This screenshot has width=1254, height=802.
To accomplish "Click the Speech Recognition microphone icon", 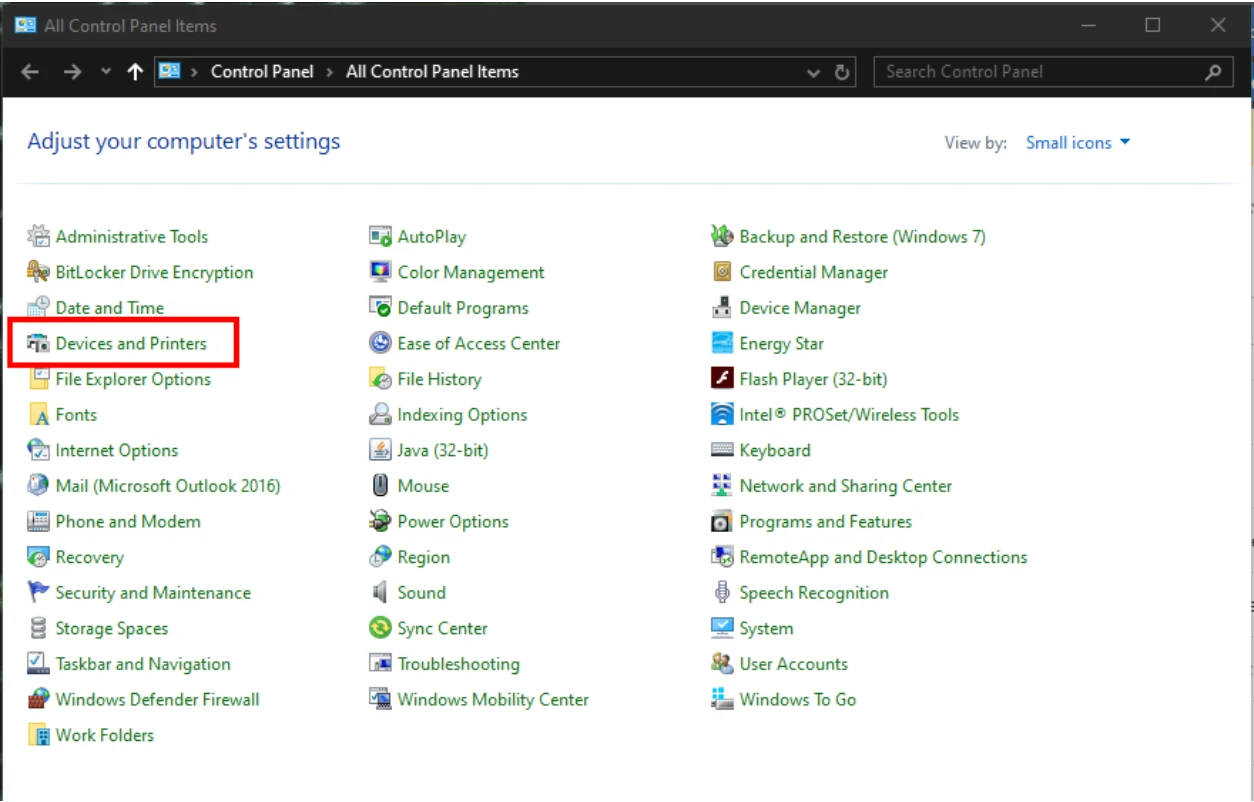I will (722, 593).
